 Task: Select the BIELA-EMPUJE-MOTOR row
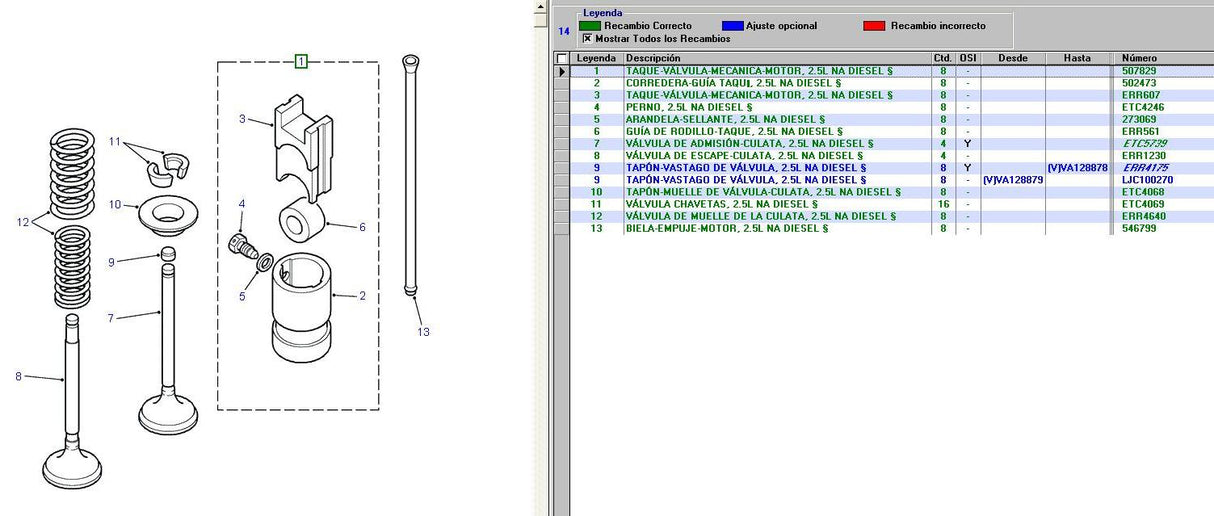click(726, 228)
